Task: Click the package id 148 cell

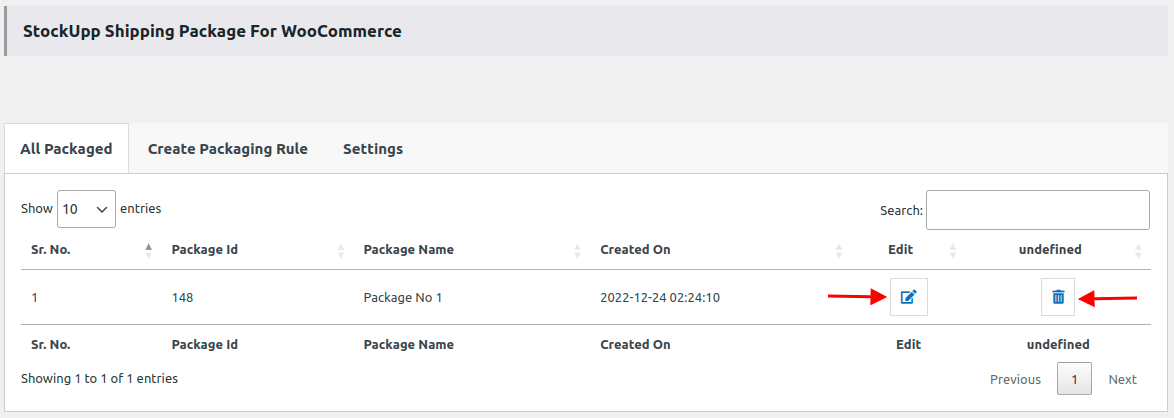Action: pos(183,297)
